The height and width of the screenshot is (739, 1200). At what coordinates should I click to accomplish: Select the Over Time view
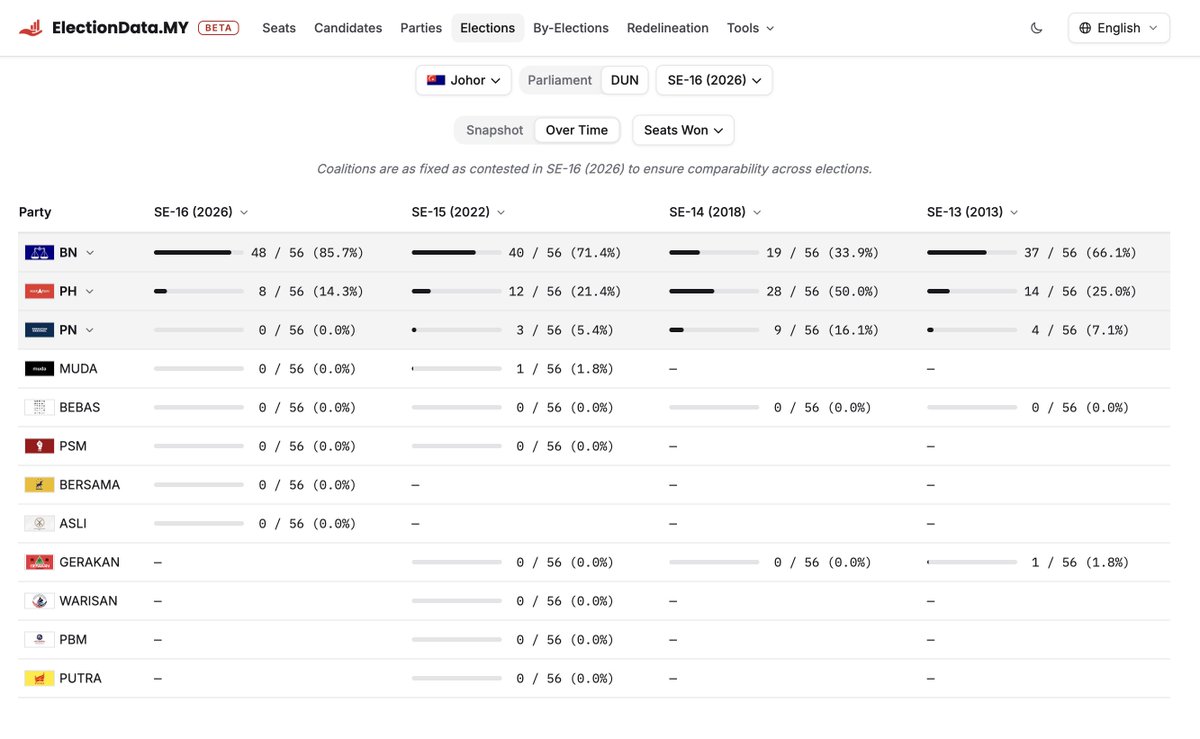coord(577,130)
